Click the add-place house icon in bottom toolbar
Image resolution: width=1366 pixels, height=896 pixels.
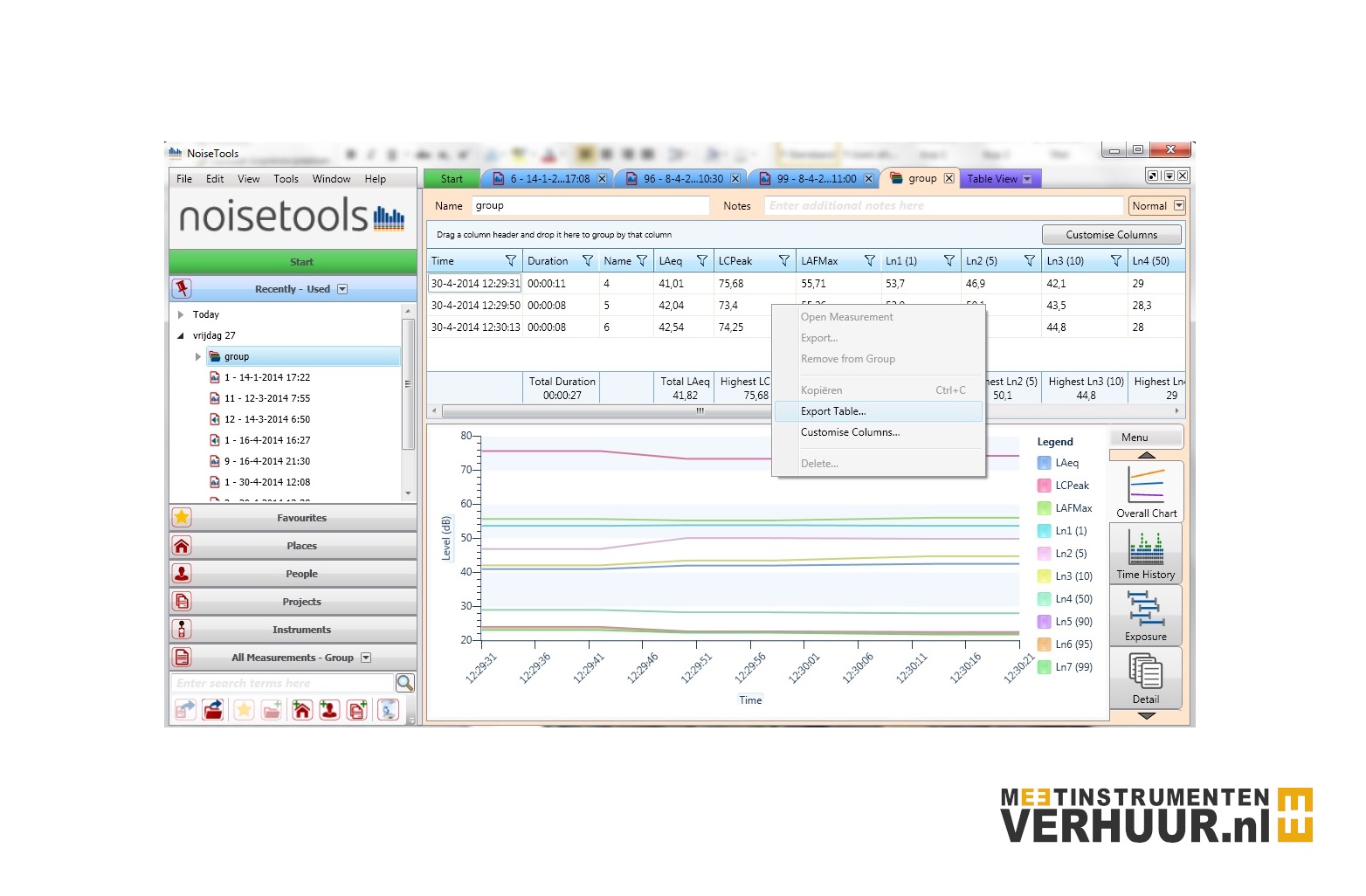[x=301, y=710]
